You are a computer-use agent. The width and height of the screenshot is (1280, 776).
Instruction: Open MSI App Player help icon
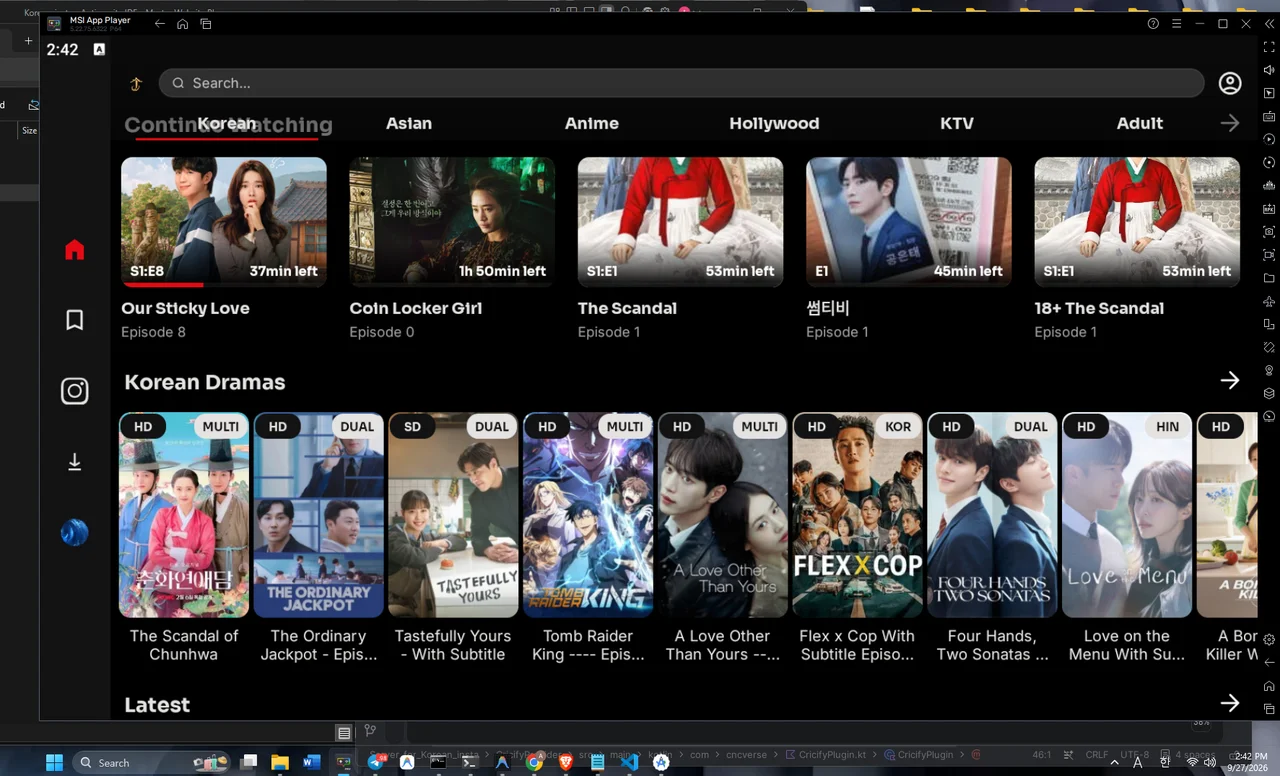point(1153,23)
